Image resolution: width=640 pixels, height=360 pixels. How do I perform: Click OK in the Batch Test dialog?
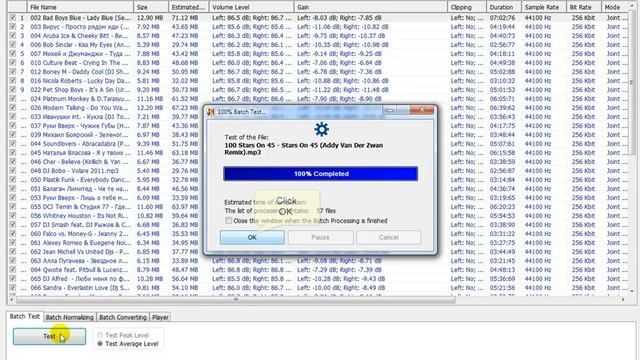pyautogui.click(x=252, y=237)
